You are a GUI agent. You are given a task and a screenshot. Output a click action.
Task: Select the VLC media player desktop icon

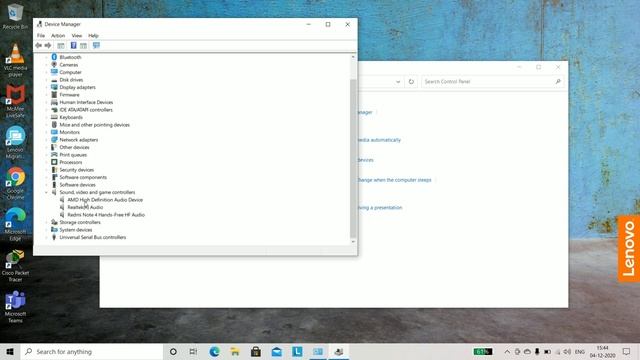point(16,60)
